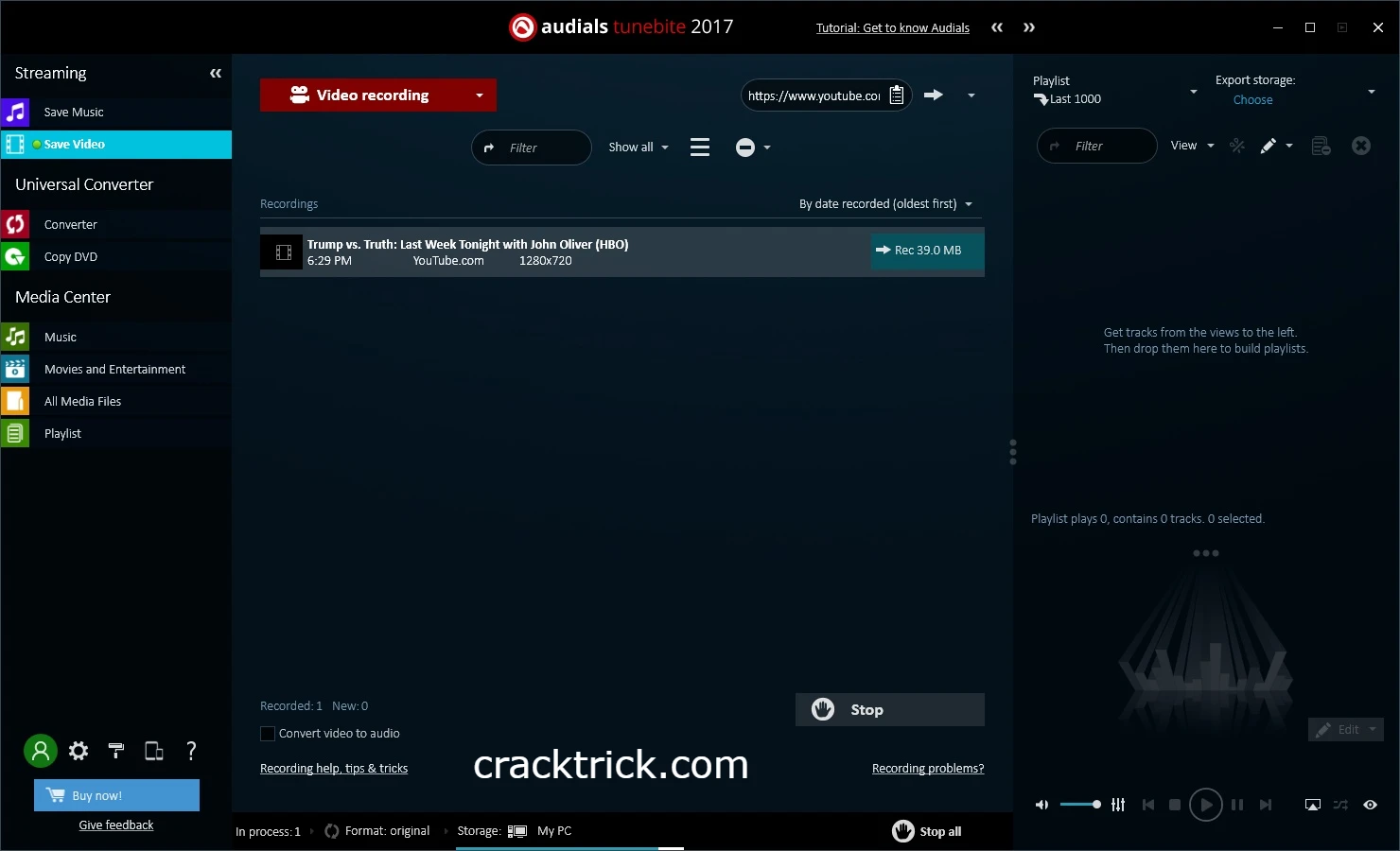Click the playlist clear X circle icon
Viewport: 1400px width, 851px height.
click(1361, 146)
